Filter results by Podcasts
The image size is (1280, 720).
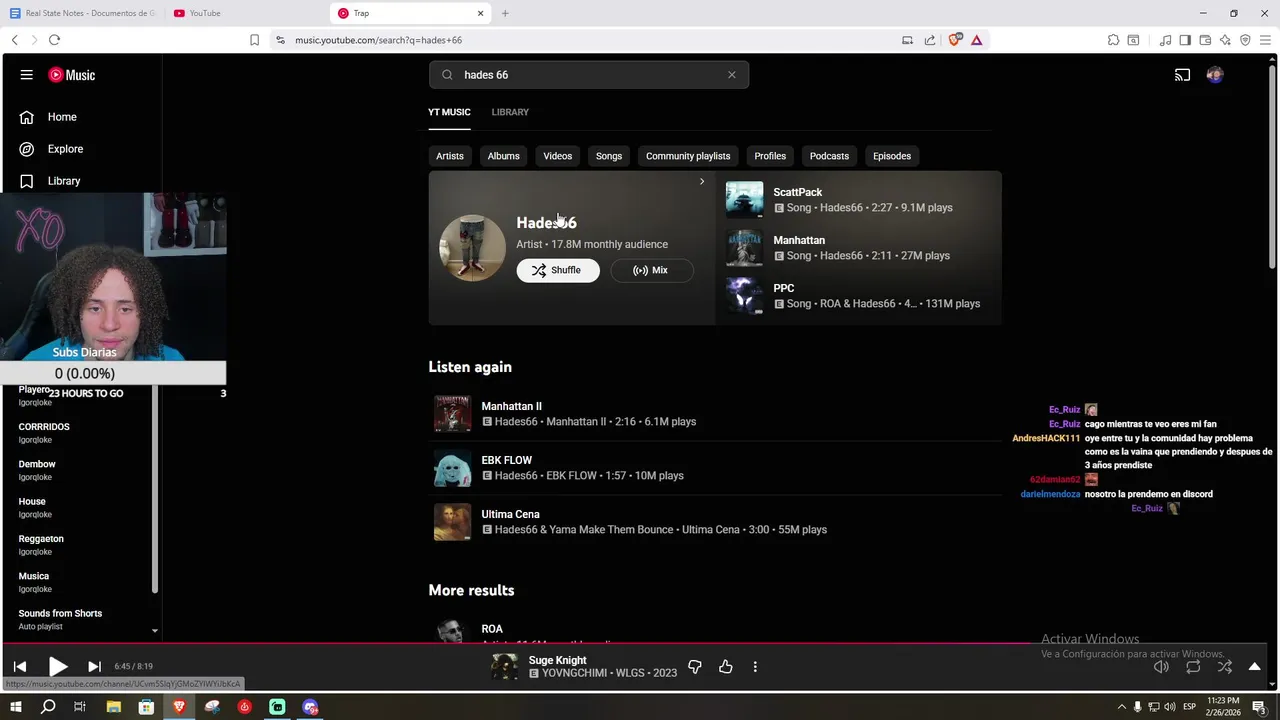tap(829, 156)
